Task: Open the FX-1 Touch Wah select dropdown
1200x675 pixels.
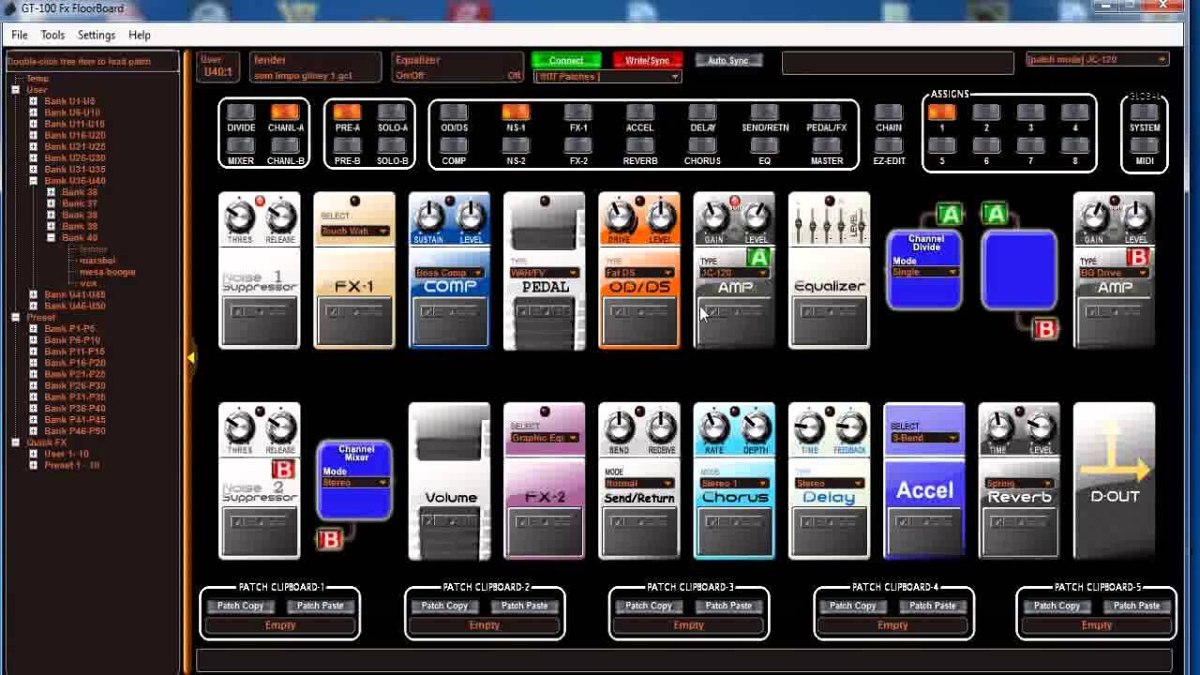Action: 354,231
